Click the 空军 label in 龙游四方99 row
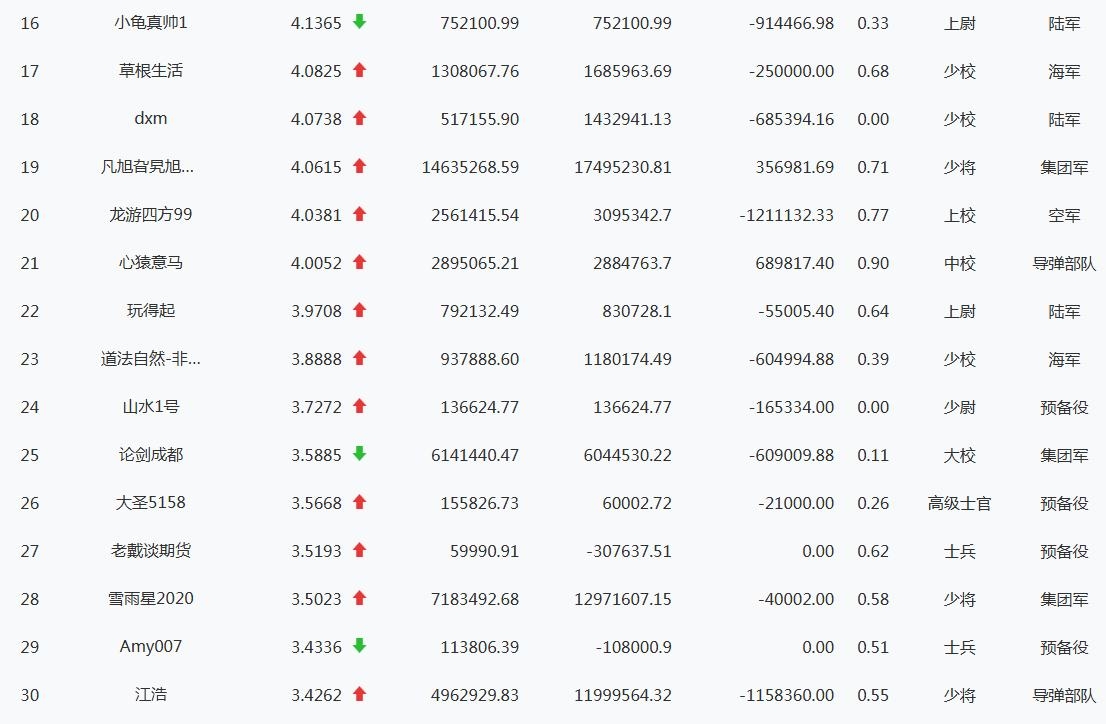 pos(1064,215)
